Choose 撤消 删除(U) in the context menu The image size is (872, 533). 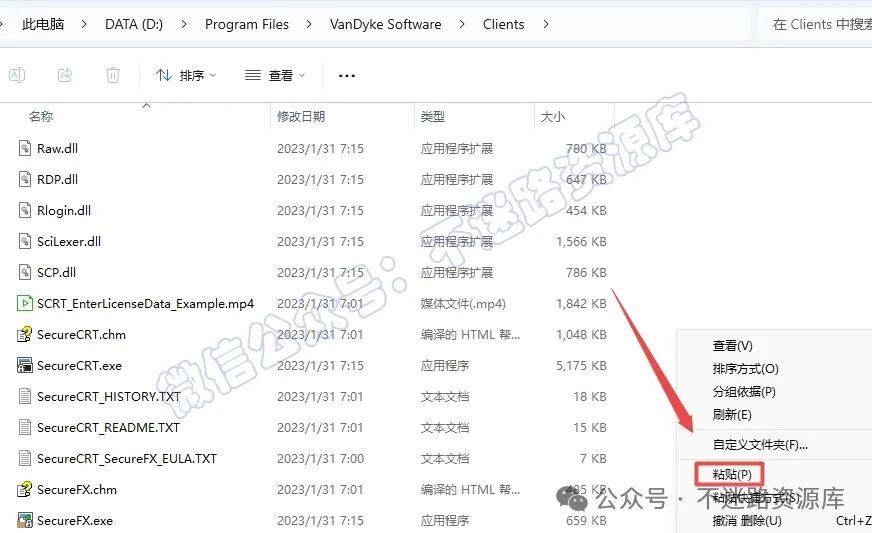747,521
